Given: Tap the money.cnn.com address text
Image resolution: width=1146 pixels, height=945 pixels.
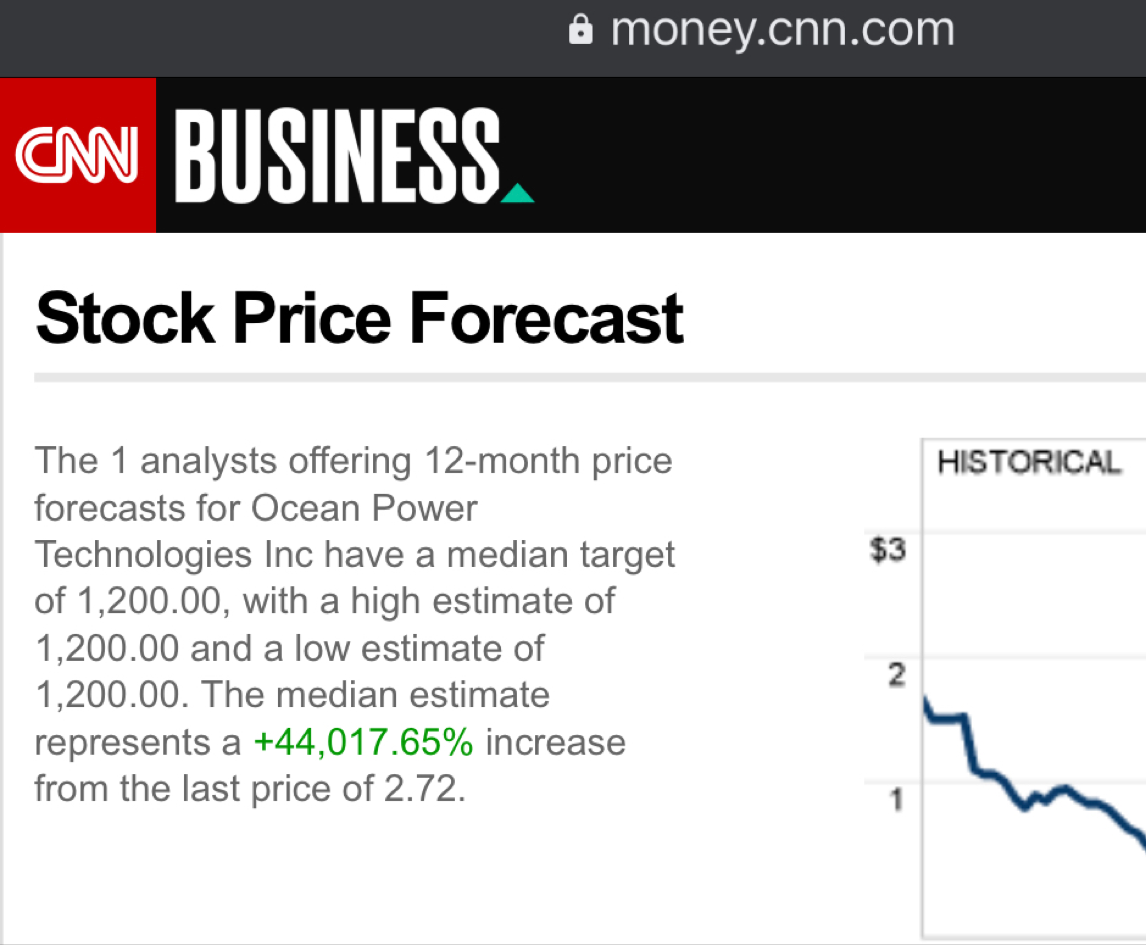Looking at the screenshot, I should click(782, 29).
